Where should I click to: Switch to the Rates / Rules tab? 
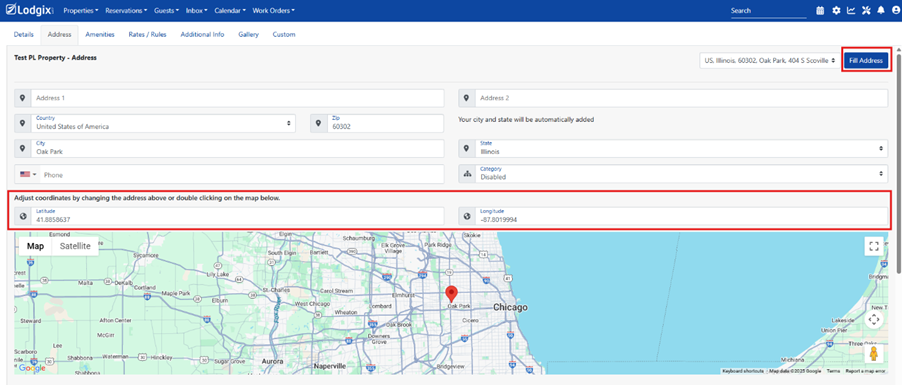pos(148,35)
